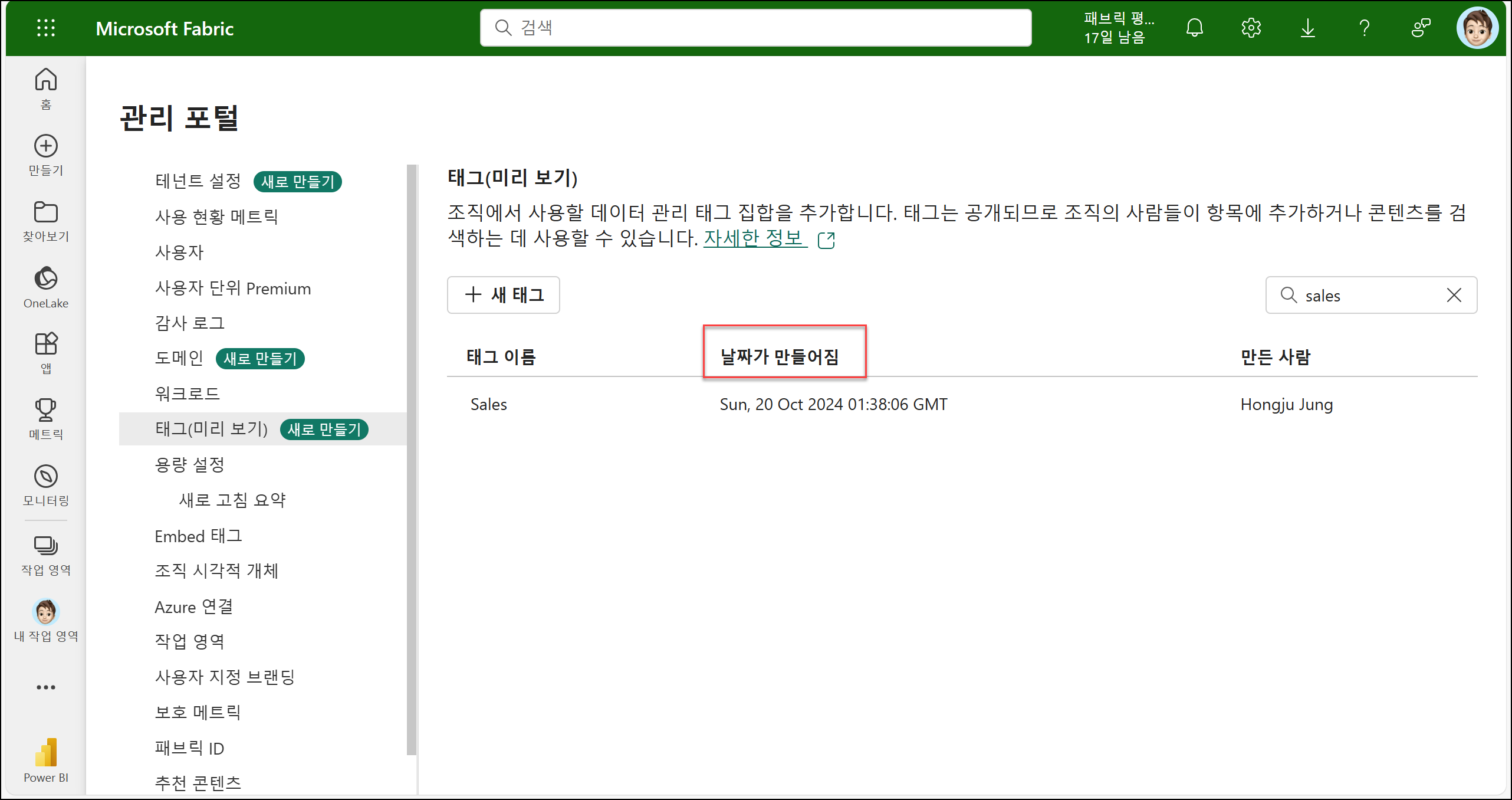The width and height of the screenshot is (1512, 800).
Task: Sort by 날짜가 만들어짐 column header
Action: coord(780,357)
